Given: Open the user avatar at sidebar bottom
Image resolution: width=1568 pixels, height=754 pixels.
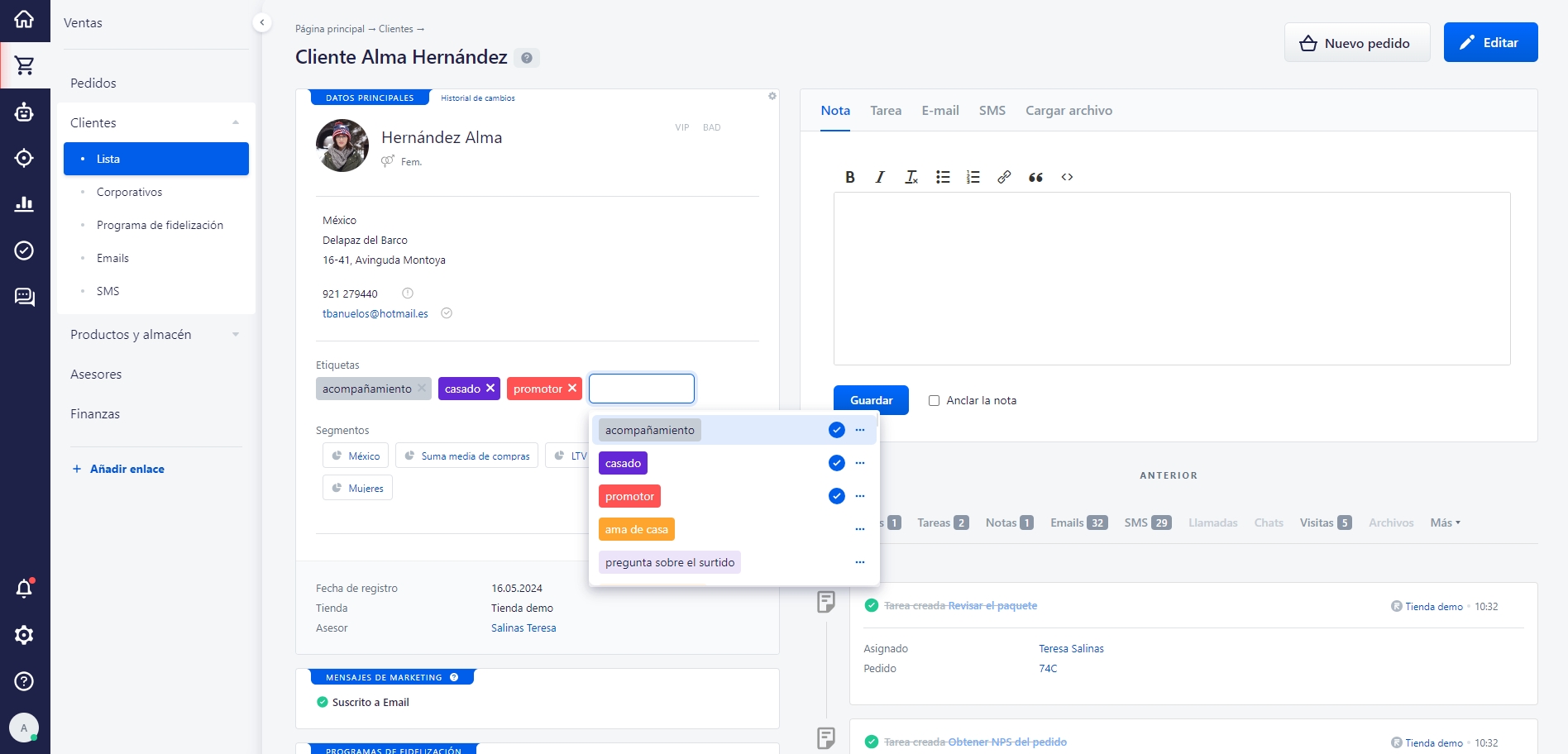Looking at the screenshot, I should pos(24,728).
